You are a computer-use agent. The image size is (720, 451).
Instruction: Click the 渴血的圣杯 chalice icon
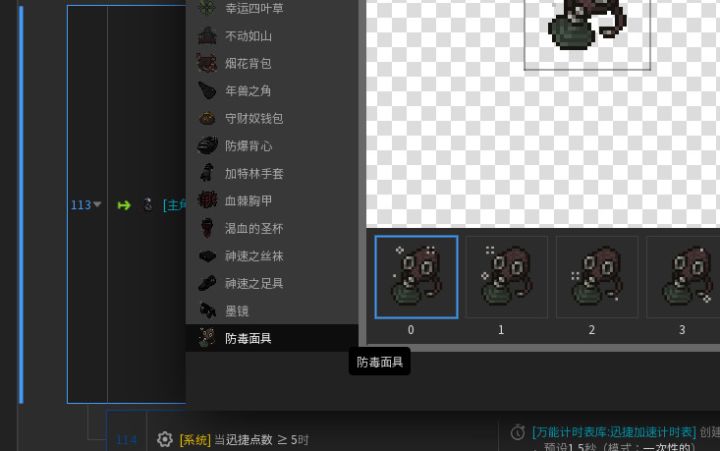pyautogui.click(x=207, y=228)
